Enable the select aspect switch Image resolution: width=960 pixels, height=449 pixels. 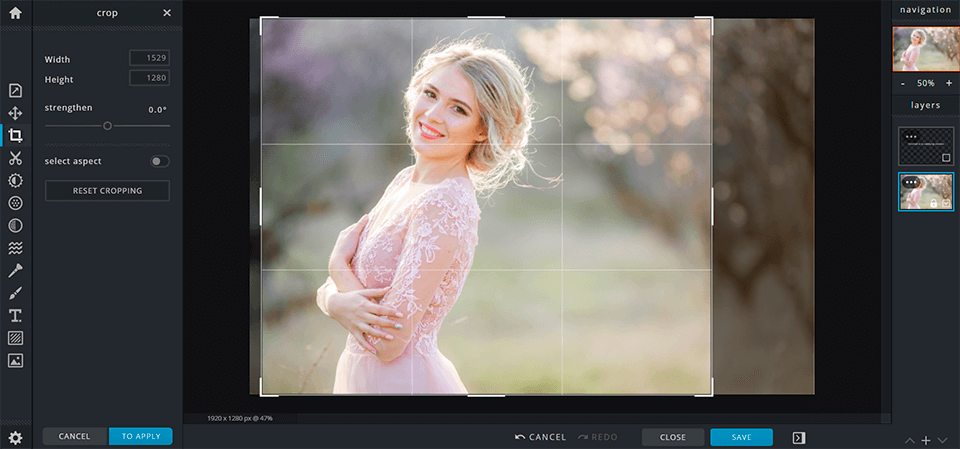click(x=160, y=161)
